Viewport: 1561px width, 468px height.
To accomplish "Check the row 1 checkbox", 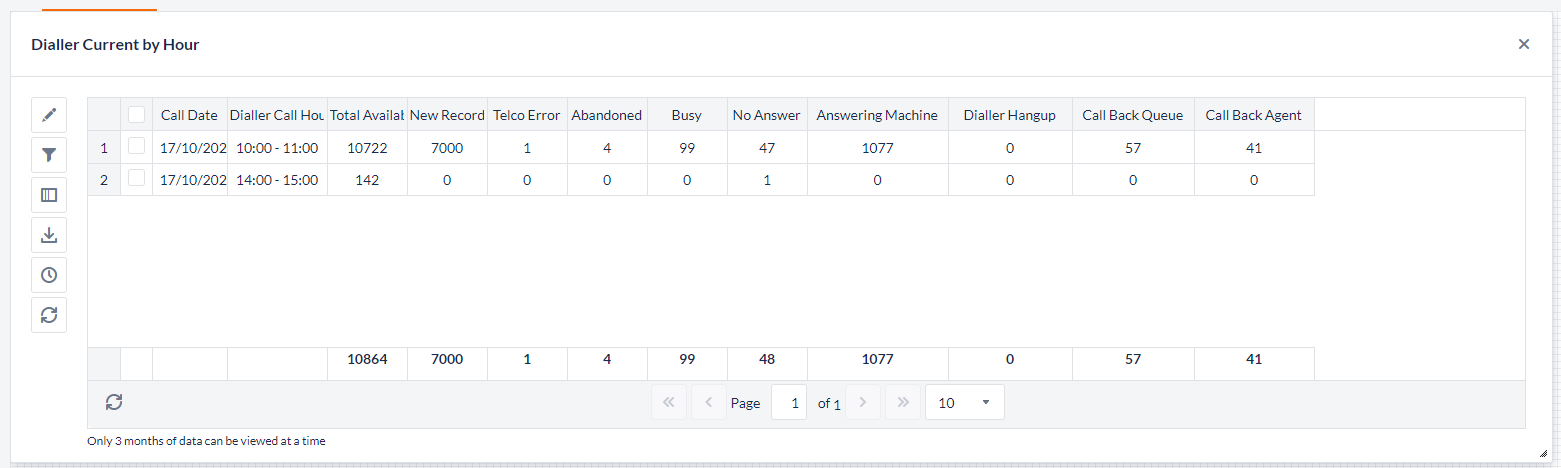I will coord(137,147).
